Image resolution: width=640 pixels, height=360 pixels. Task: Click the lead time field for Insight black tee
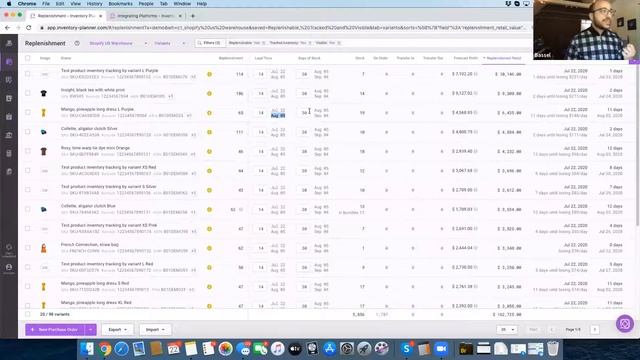(260, 93)
